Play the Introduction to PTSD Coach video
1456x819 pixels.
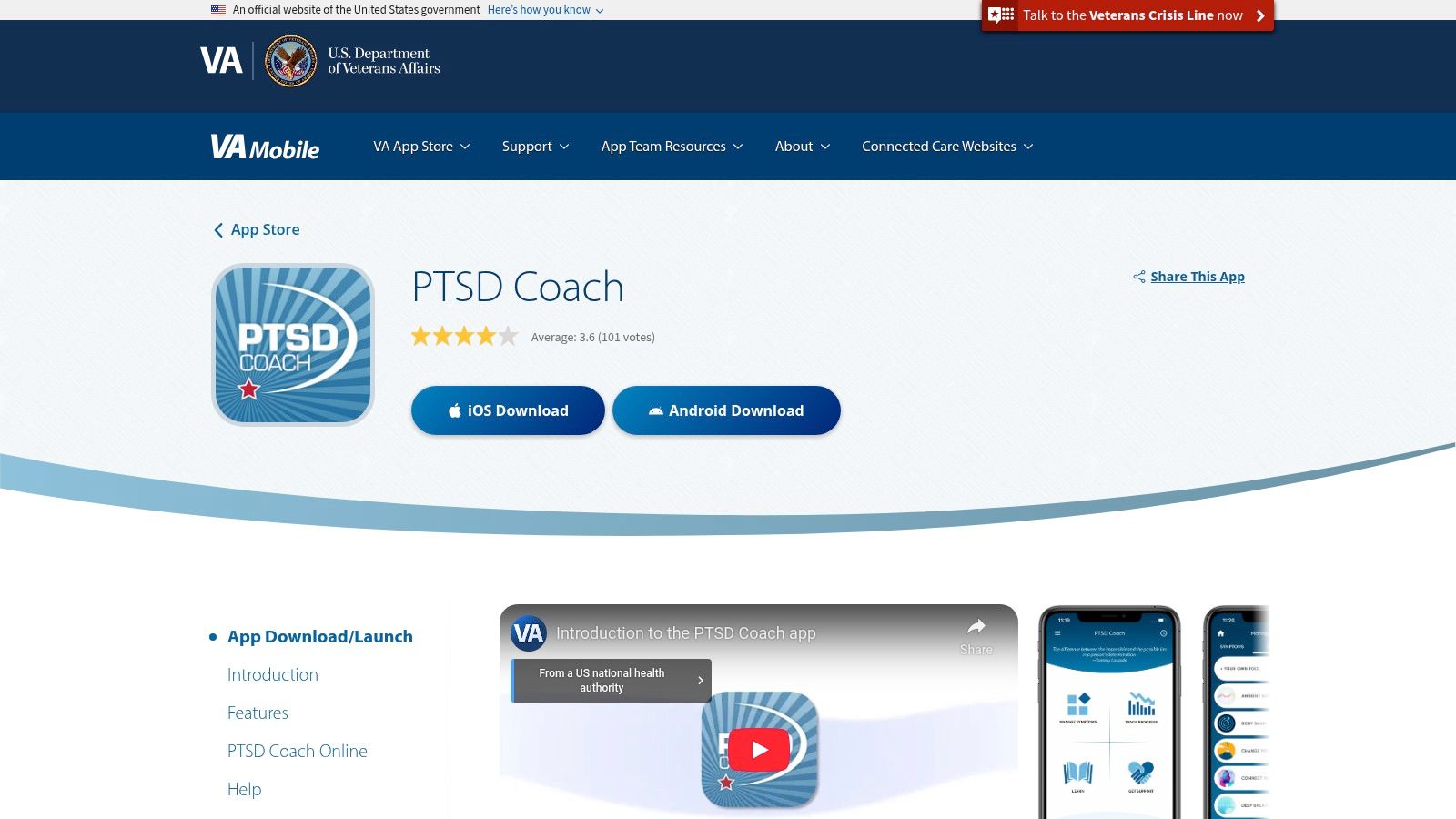click(758, 749)
